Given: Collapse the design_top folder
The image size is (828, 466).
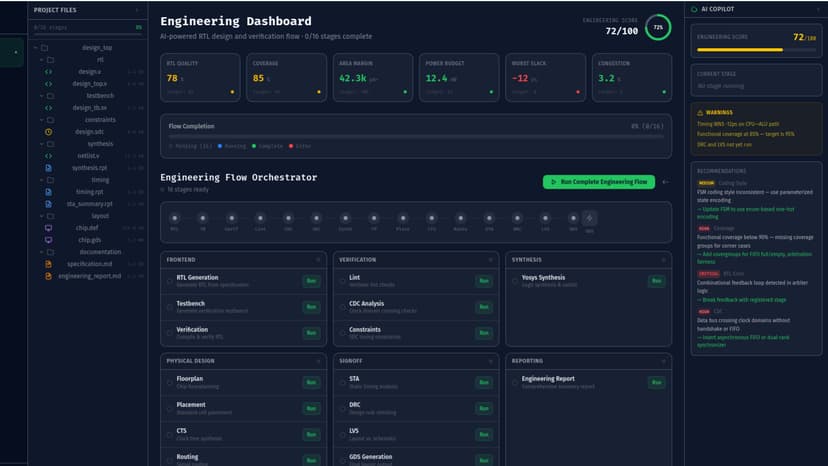Looking at the screenshot, I should [x=35, y=48].
